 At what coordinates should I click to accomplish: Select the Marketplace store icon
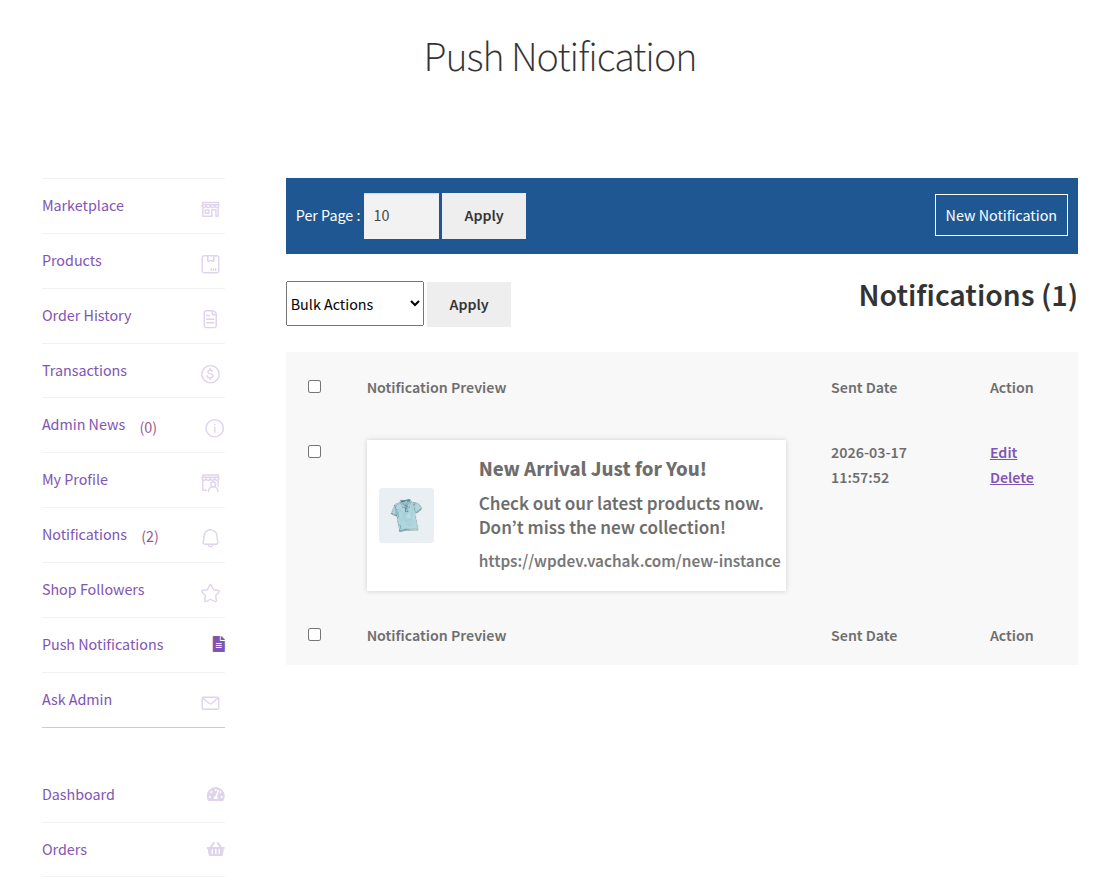click(x=210, y=209)
